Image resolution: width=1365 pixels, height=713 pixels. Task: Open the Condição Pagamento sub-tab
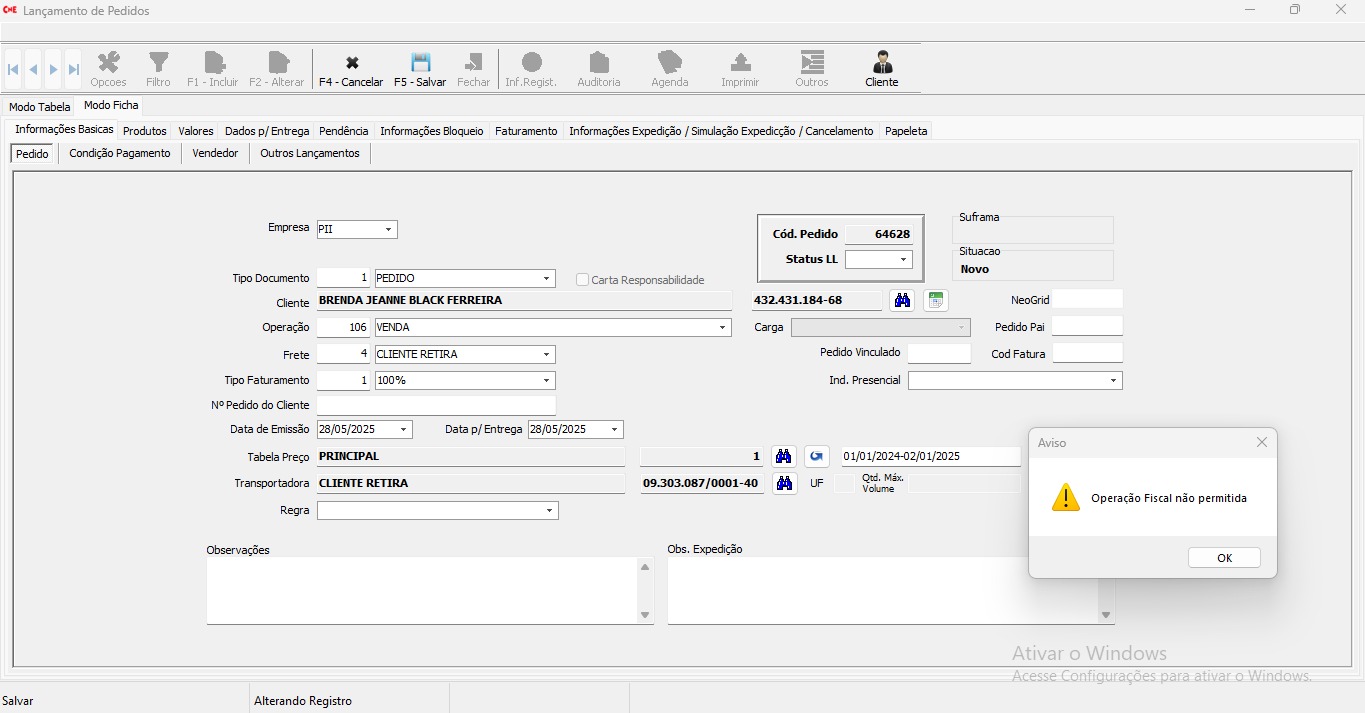[120, 153]
